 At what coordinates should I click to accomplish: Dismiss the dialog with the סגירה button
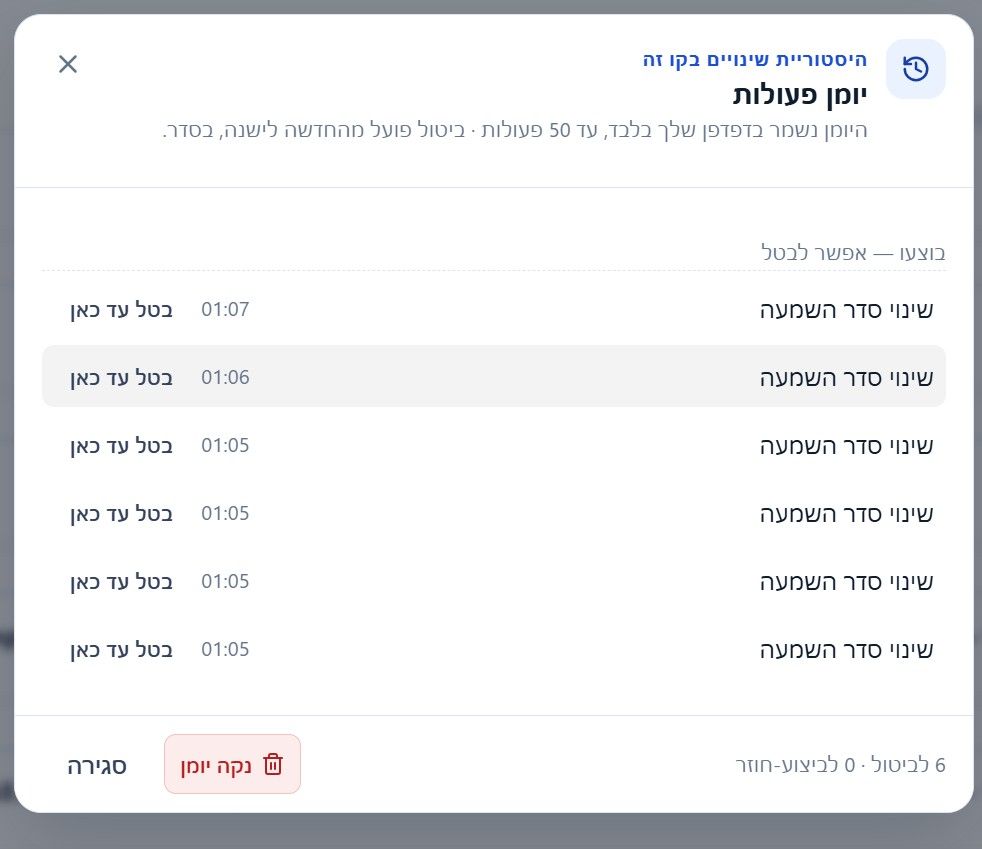(97, 766)
